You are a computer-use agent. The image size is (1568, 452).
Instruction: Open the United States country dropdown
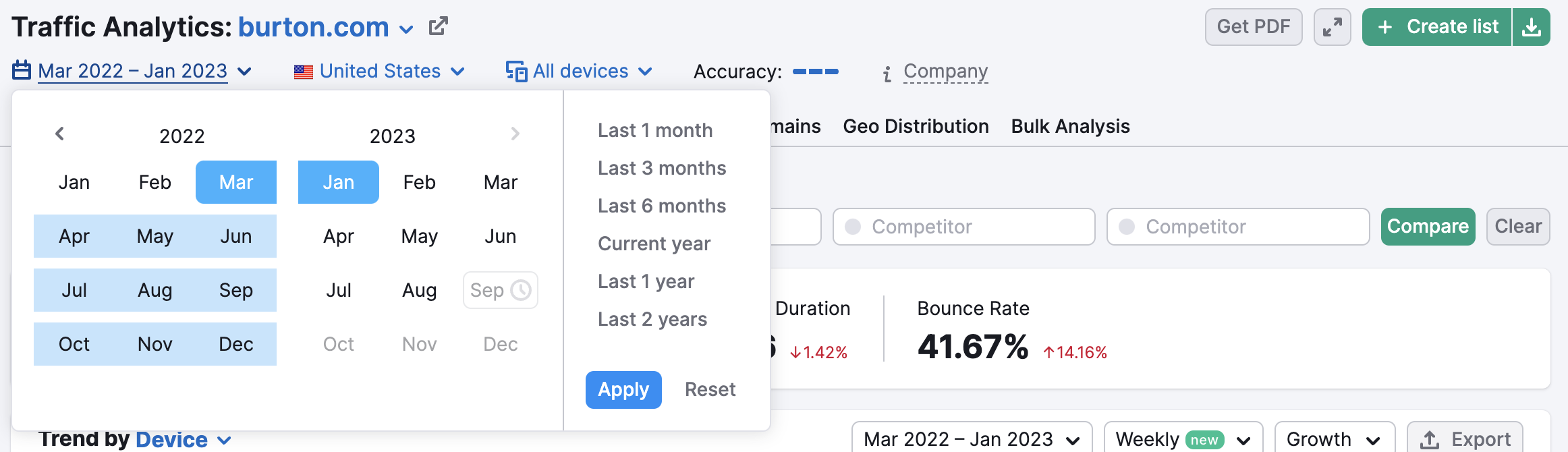pyautogui.click(x=380, y=71)
